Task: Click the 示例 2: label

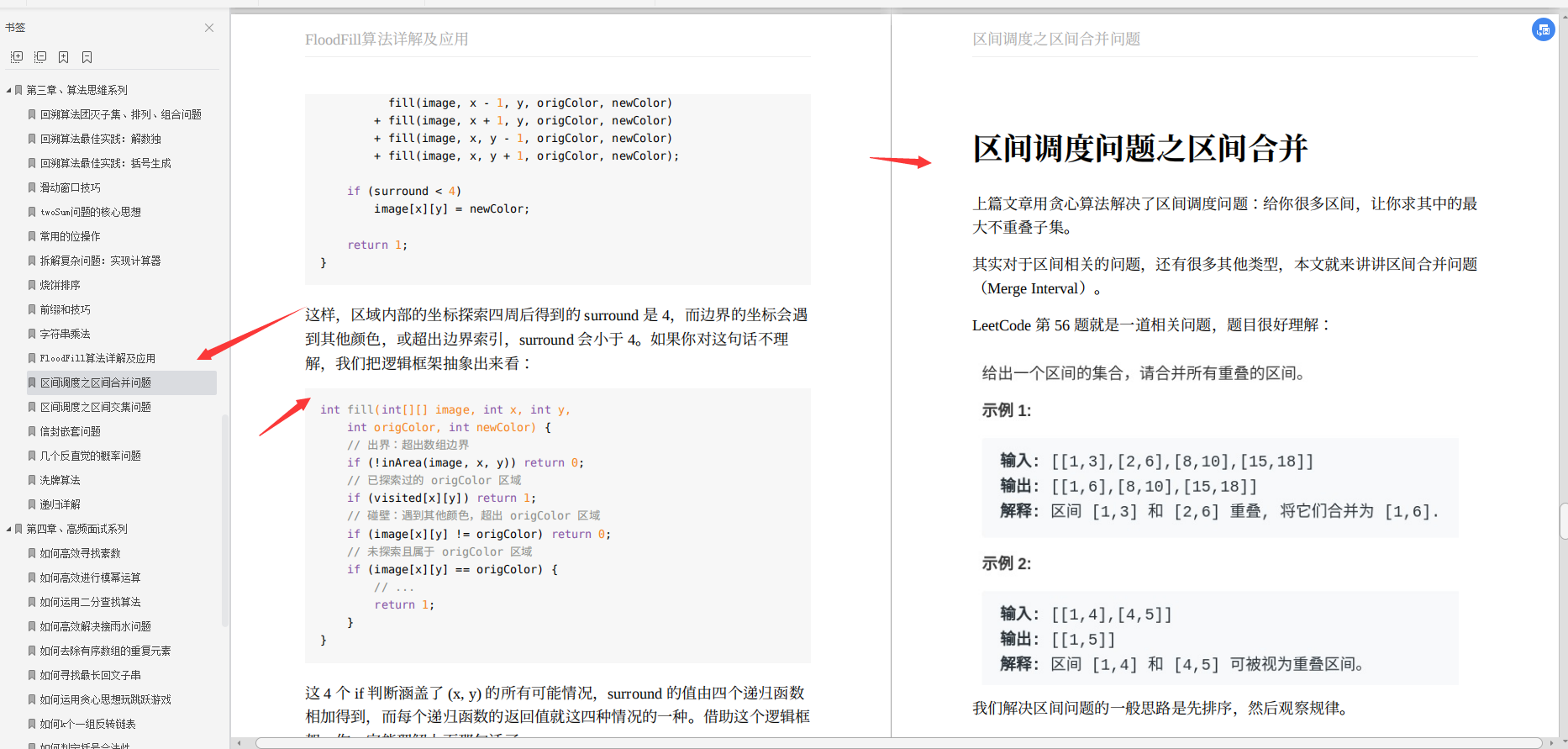Action: 1007,563
